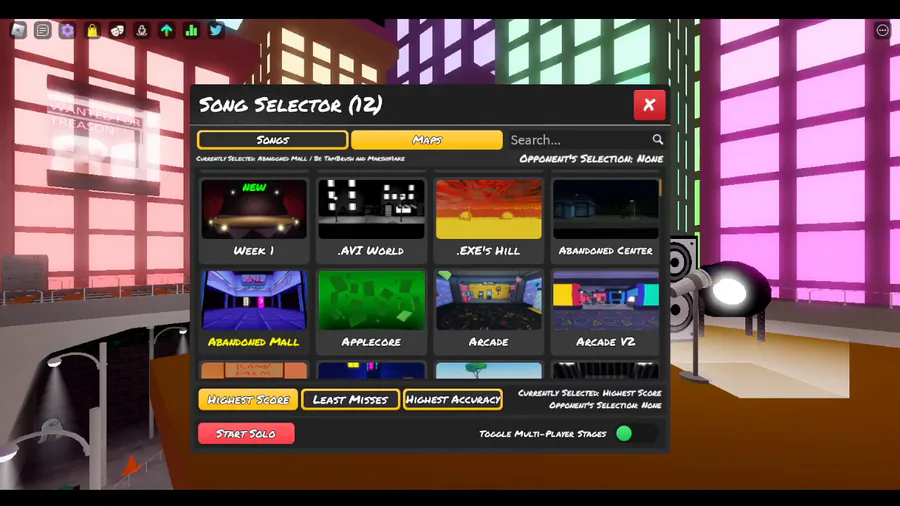Image resolution: width=900 pixels, height=506 pixels.
Task: Open the chat icon in top bar
Action: [42, 30]
